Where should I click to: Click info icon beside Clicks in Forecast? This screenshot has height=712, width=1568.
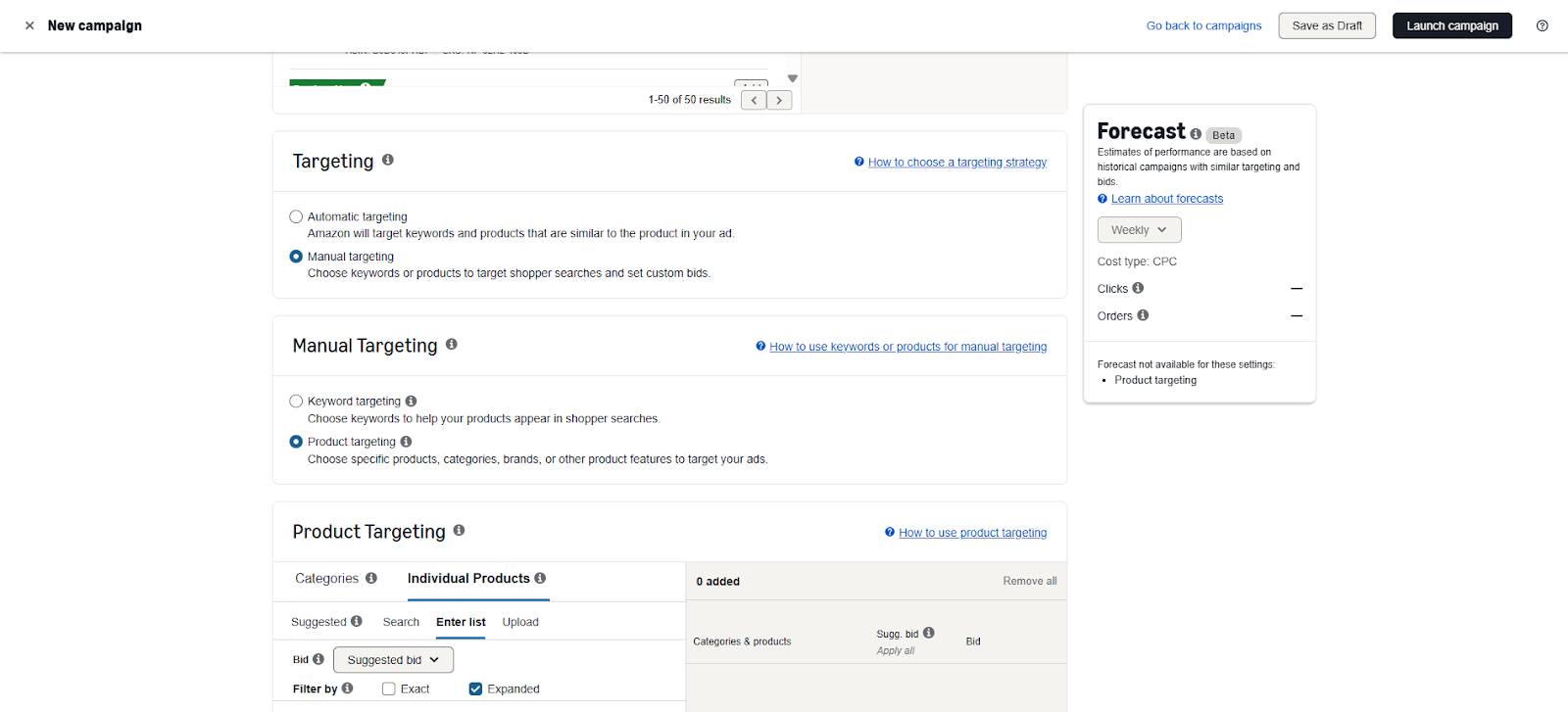click(x=1138, y=288)
